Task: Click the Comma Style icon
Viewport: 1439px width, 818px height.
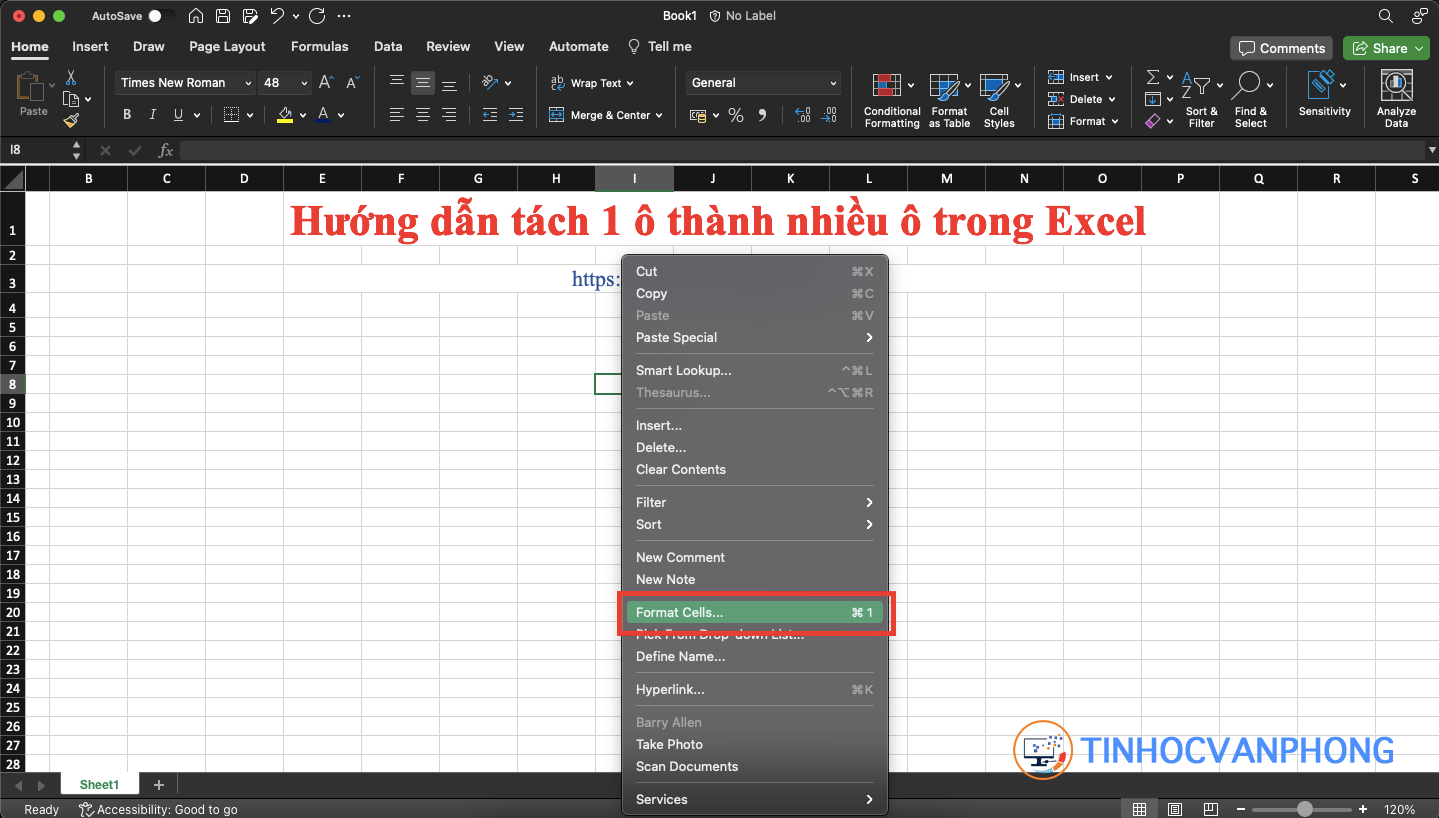Action: (x=762, y=116)
